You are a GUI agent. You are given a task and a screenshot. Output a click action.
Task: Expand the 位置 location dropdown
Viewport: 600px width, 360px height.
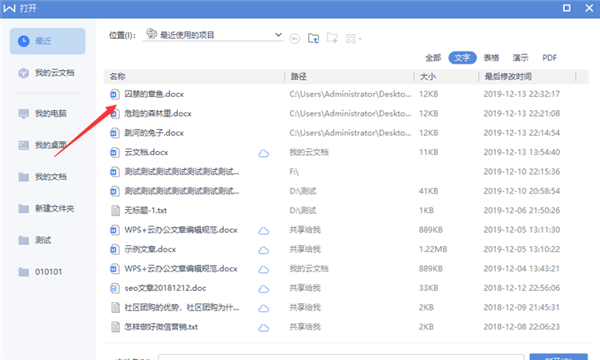(x=278, y=35)
